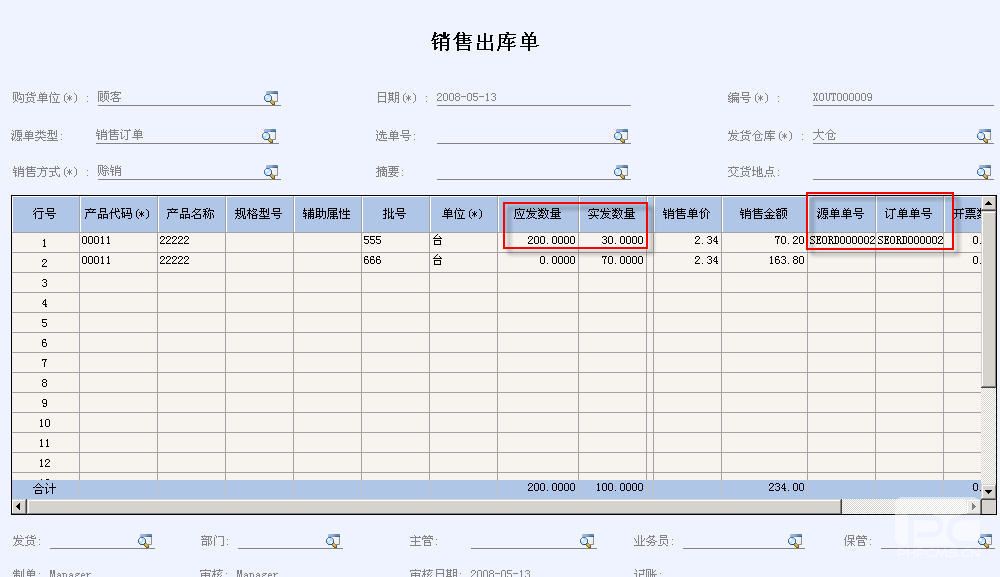The height and width of the screenshot is (577, 1000).
Task: Open the 摘要 lookup icon
Action: point(621,172)
